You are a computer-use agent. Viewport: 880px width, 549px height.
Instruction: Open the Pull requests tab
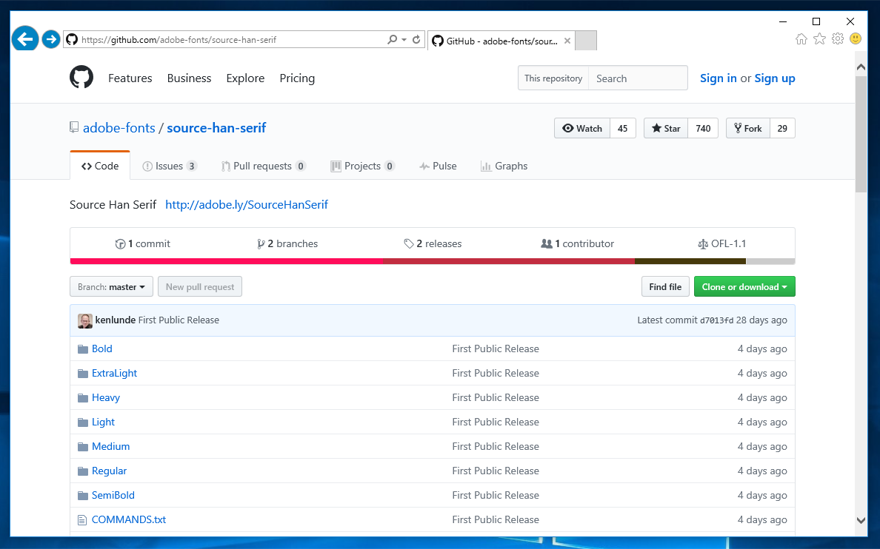point(263,166)
